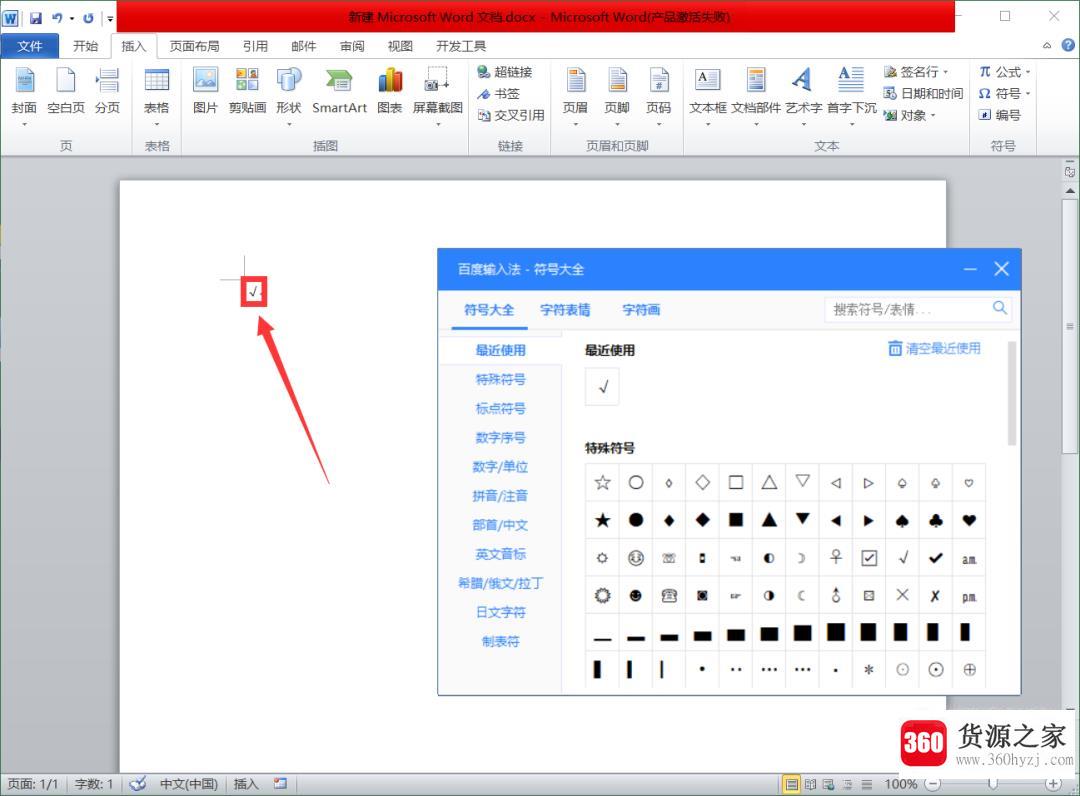Insert the checked box ☑ symbol

point(869,558)
